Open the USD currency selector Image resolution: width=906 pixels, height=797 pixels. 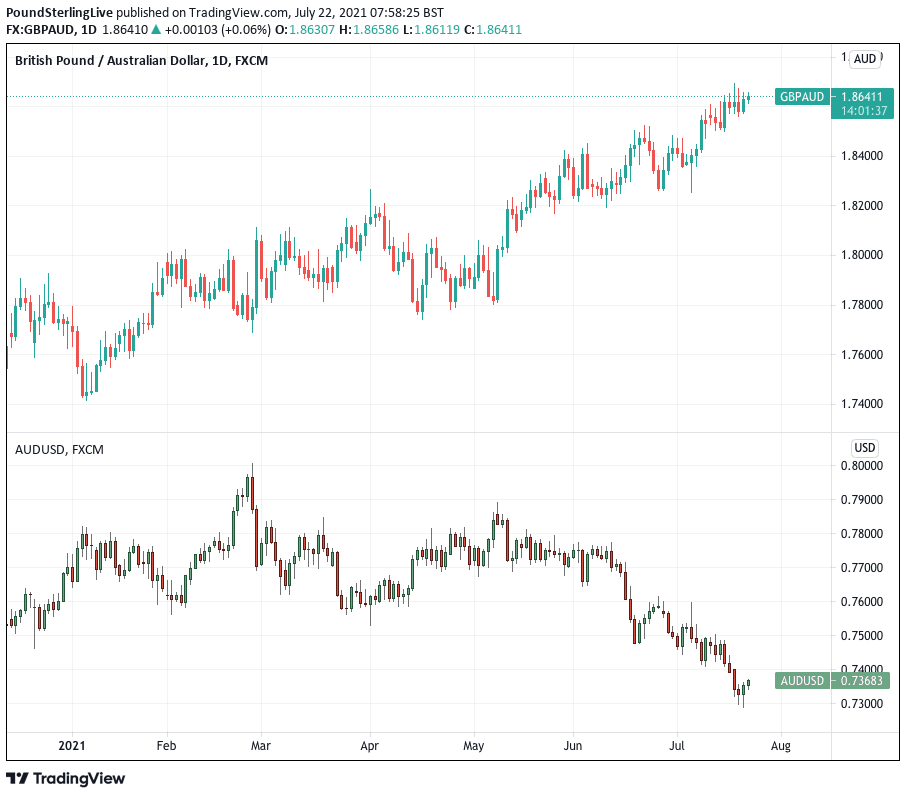[x=865, y=447]
